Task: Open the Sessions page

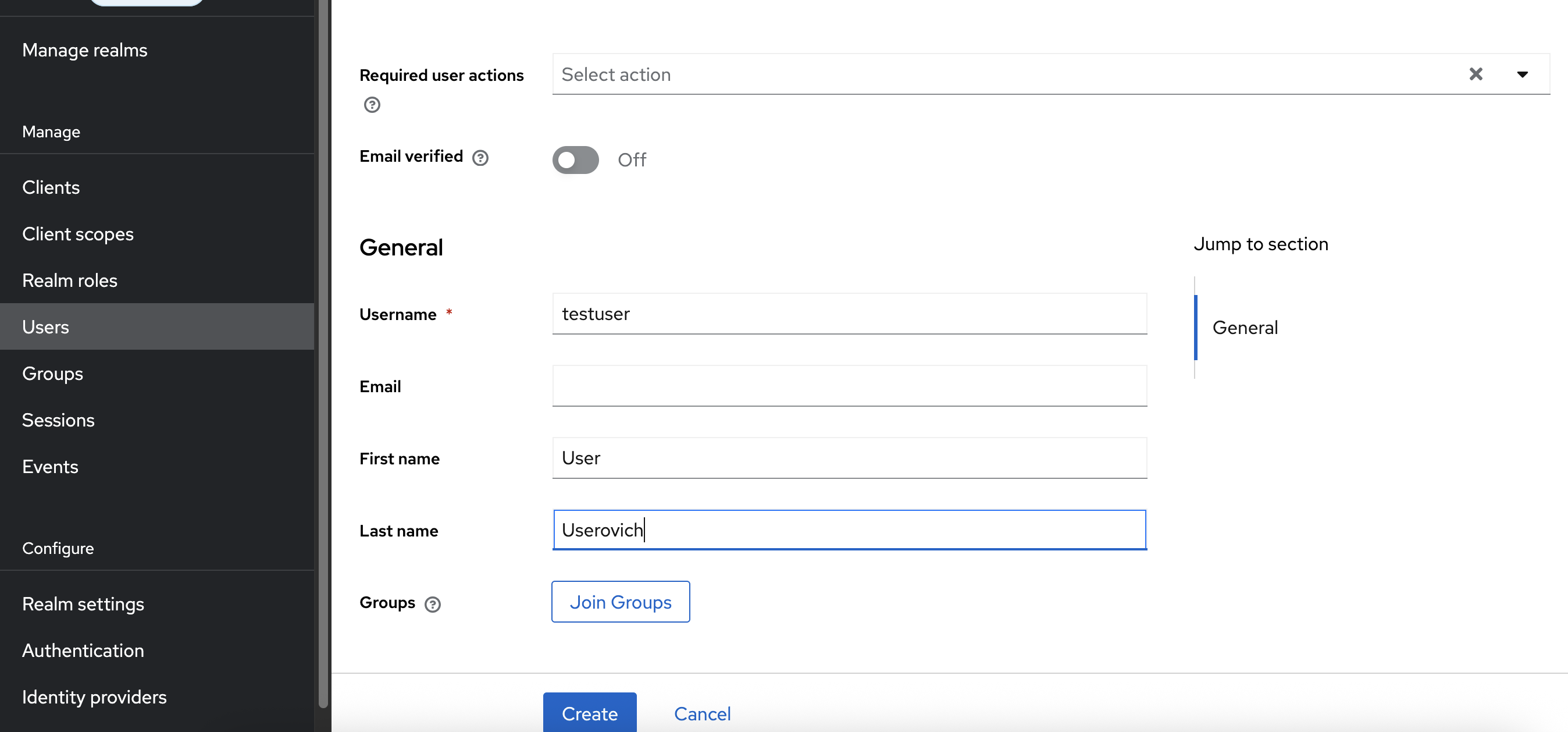Action: click(x=58, y=420)
